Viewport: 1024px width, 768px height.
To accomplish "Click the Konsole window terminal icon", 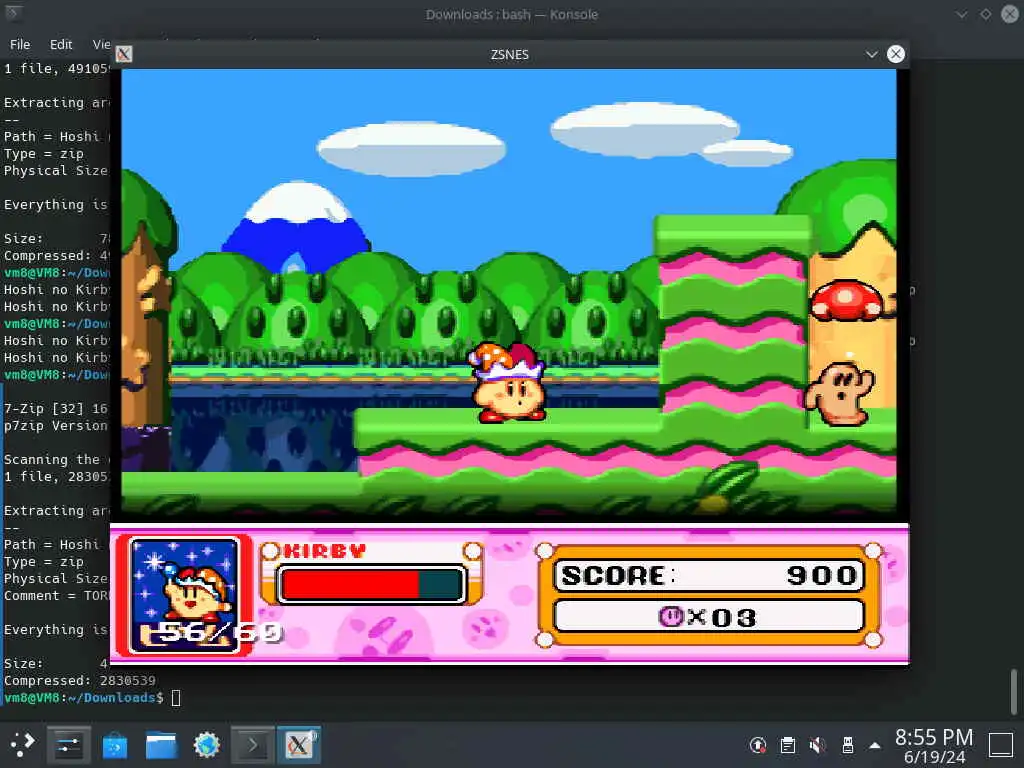I will 12,13.
